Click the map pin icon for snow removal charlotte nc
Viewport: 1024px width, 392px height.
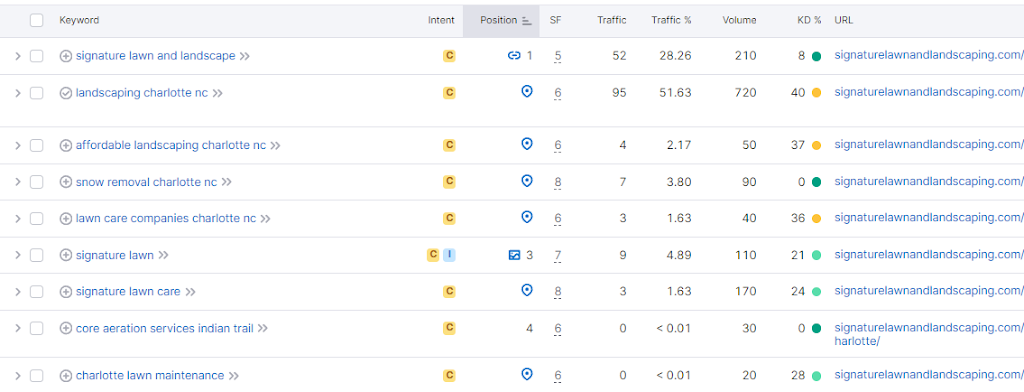click(x=527, y=181)
